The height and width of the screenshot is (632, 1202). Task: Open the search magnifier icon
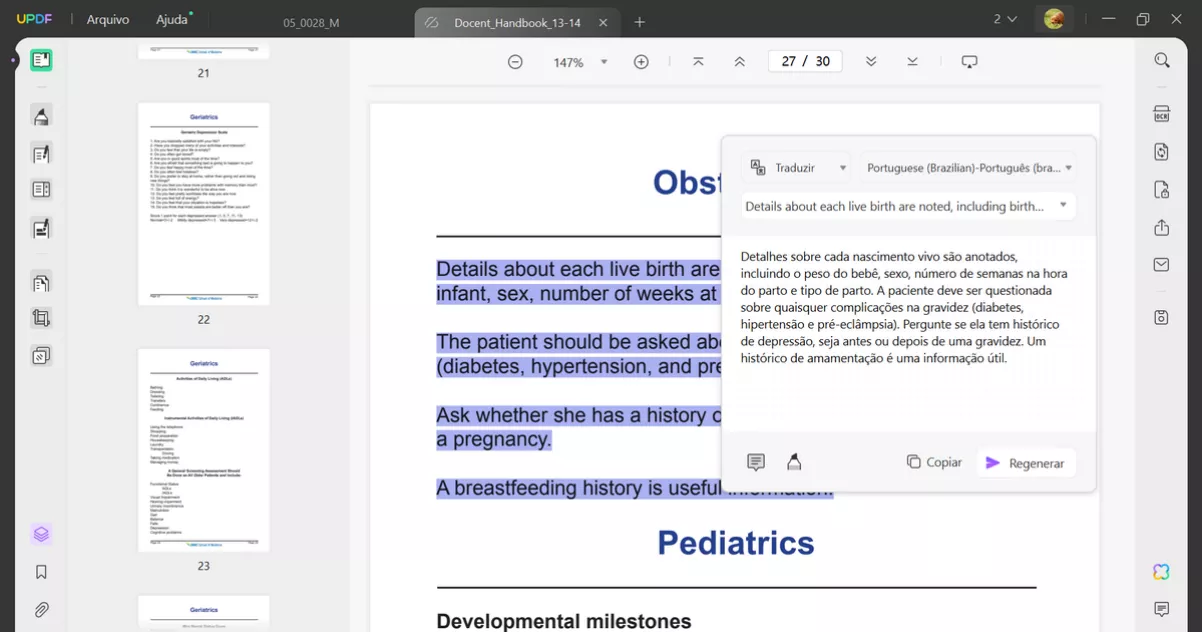[x=1161, y=60]
